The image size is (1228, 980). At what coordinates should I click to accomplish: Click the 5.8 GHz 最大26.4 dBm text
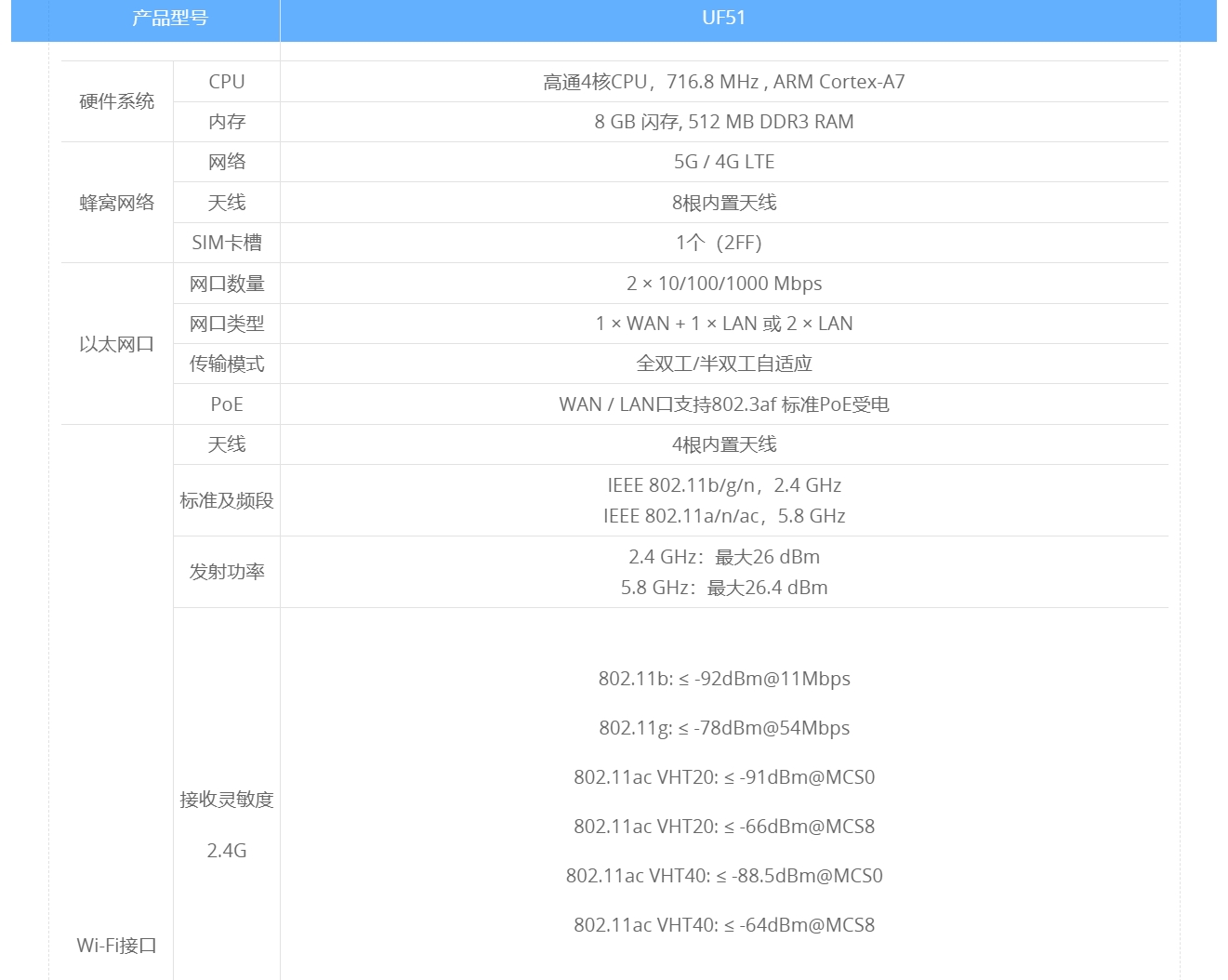723,588
